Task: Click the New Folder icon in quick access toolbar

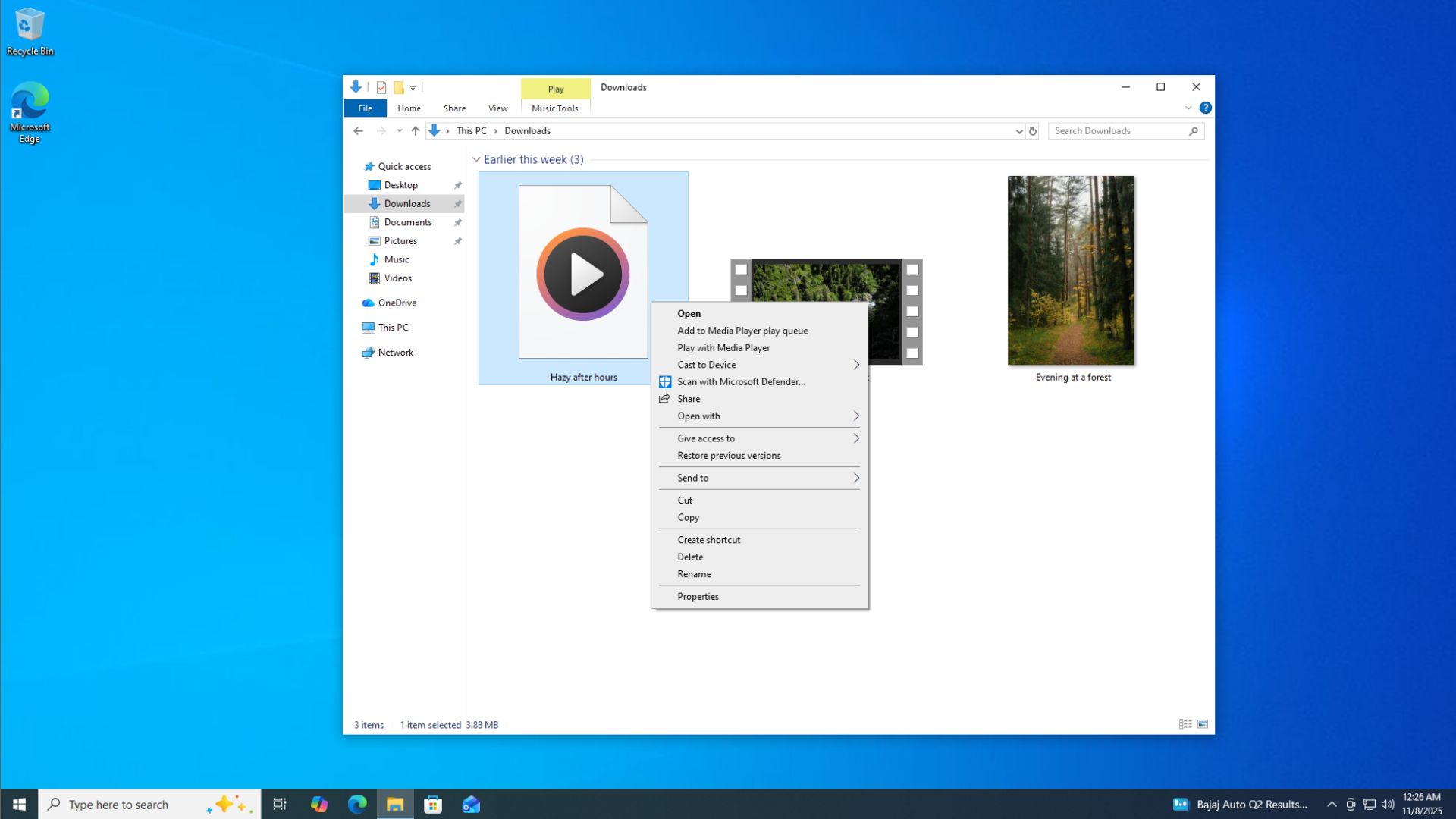Action: tap(399, 87)
